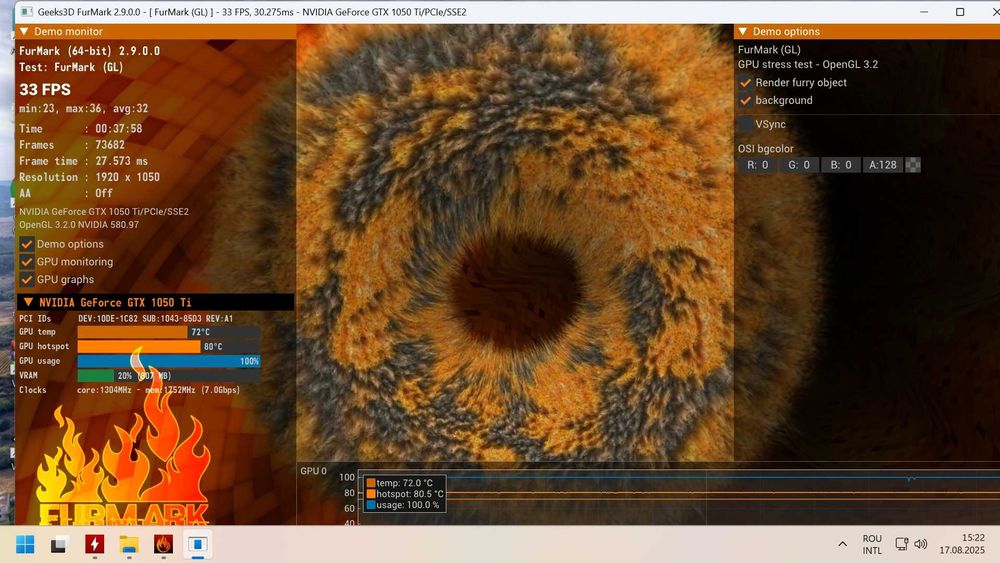The image size is (1000, 563).
Task: Click the Clocks core:1304MHz row
Action: [x=129, y=390]
